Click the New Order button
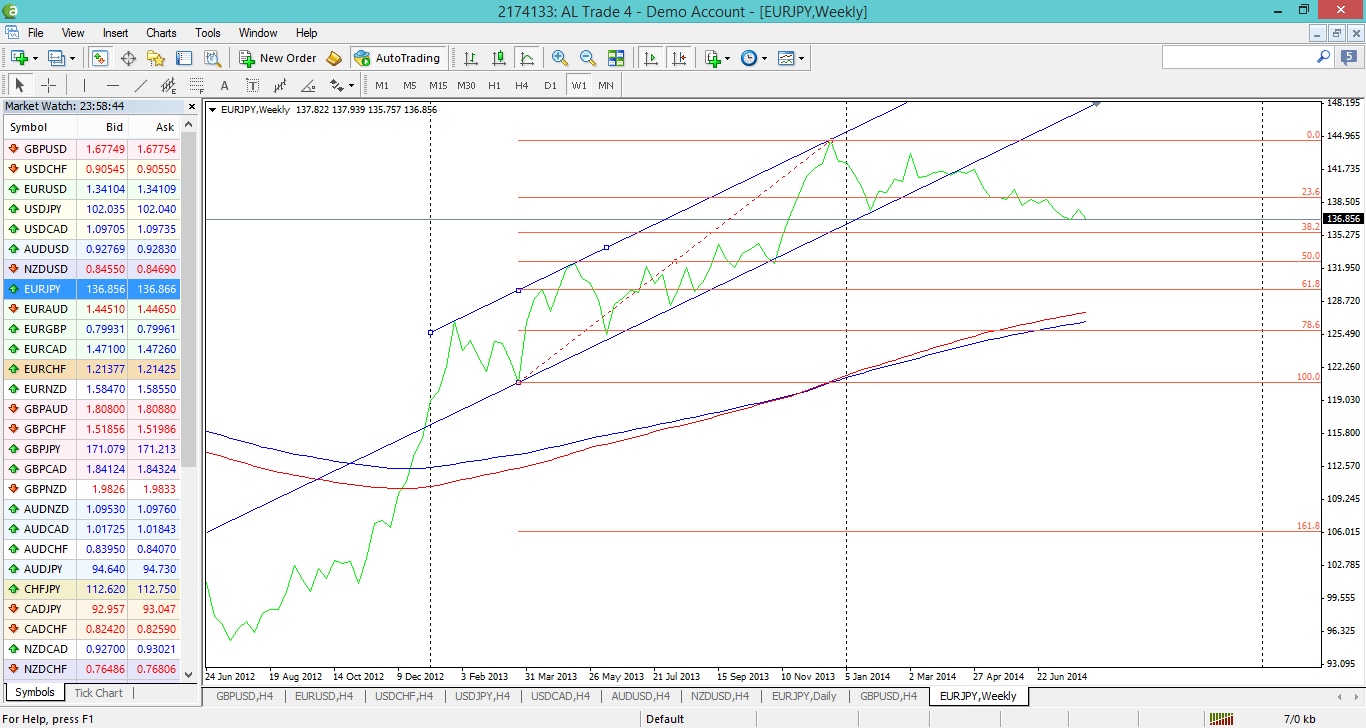This screenshot has height=728, width=1366. [277, 58]
